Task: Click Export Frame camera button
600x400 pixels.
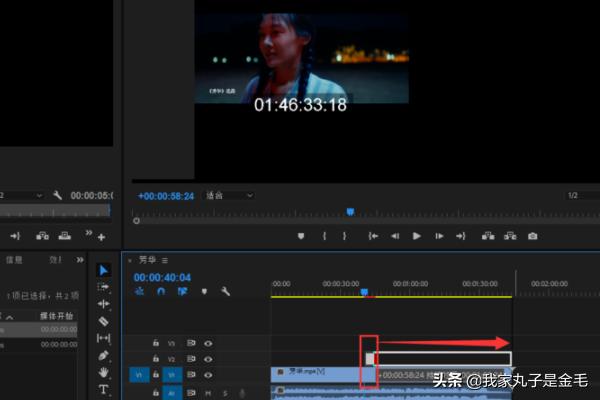Action: 533,236
